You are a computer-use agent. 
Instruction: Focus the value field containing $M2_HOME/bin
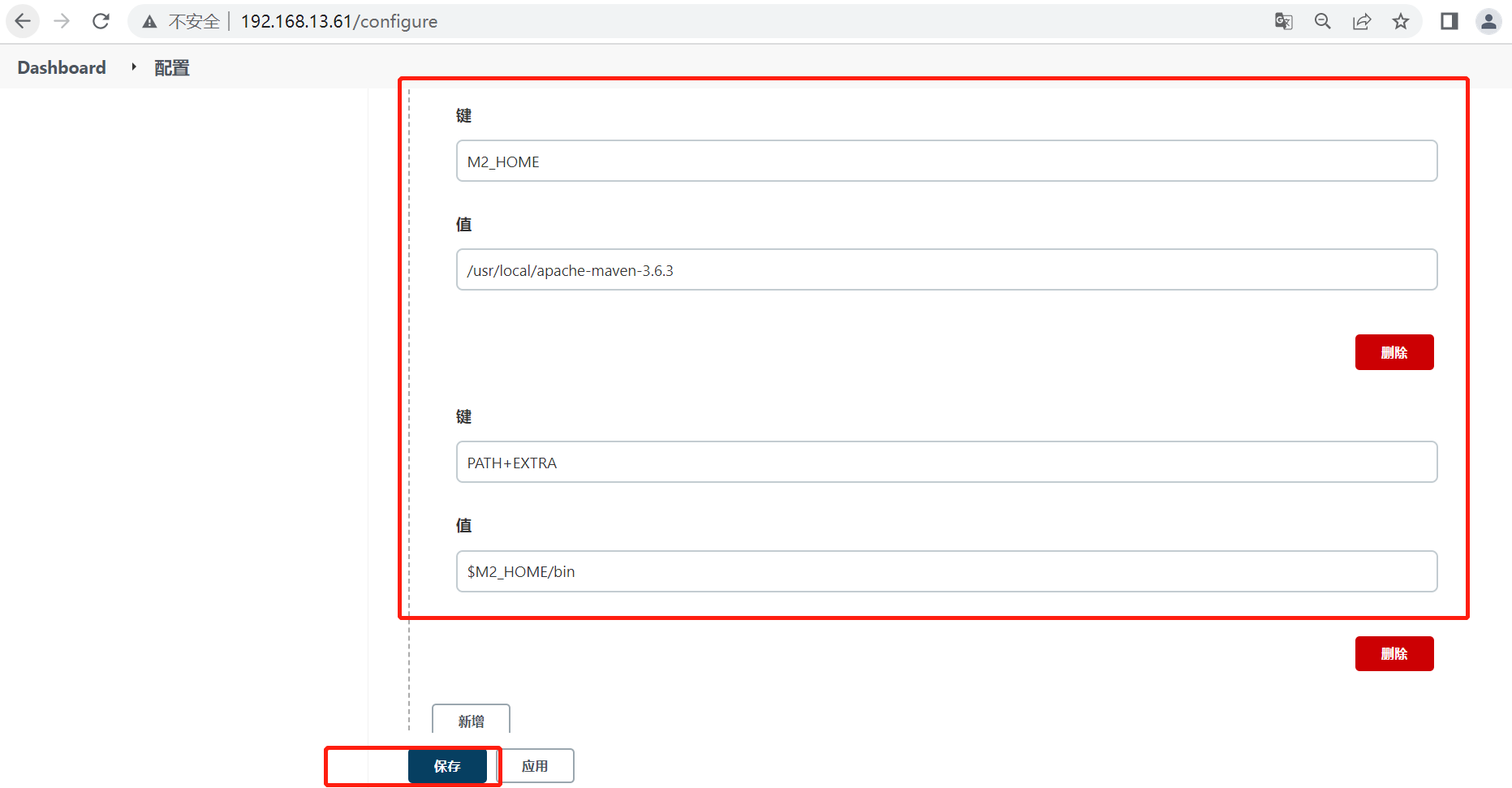(x=946, y=571)
